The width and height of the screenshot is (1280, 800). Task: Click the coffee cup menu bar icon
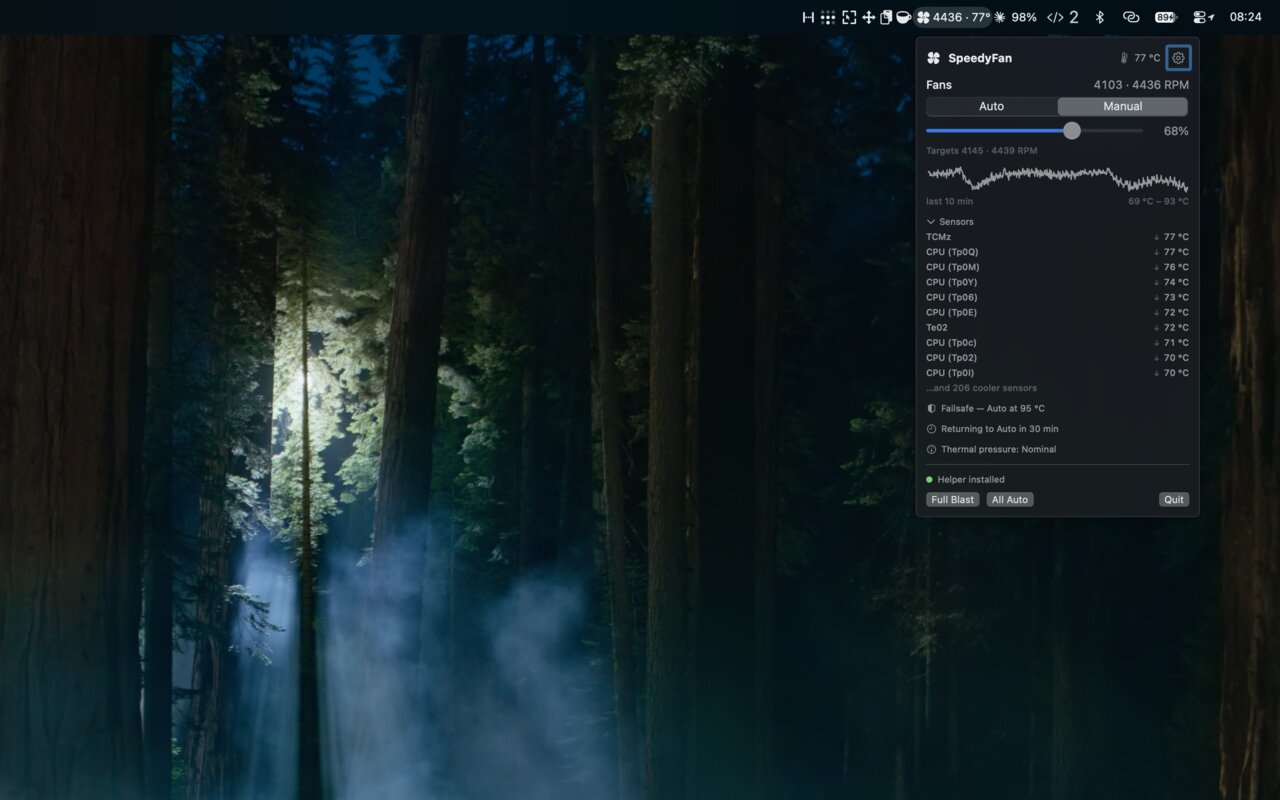pyautogui.click(x=903, y=17)
